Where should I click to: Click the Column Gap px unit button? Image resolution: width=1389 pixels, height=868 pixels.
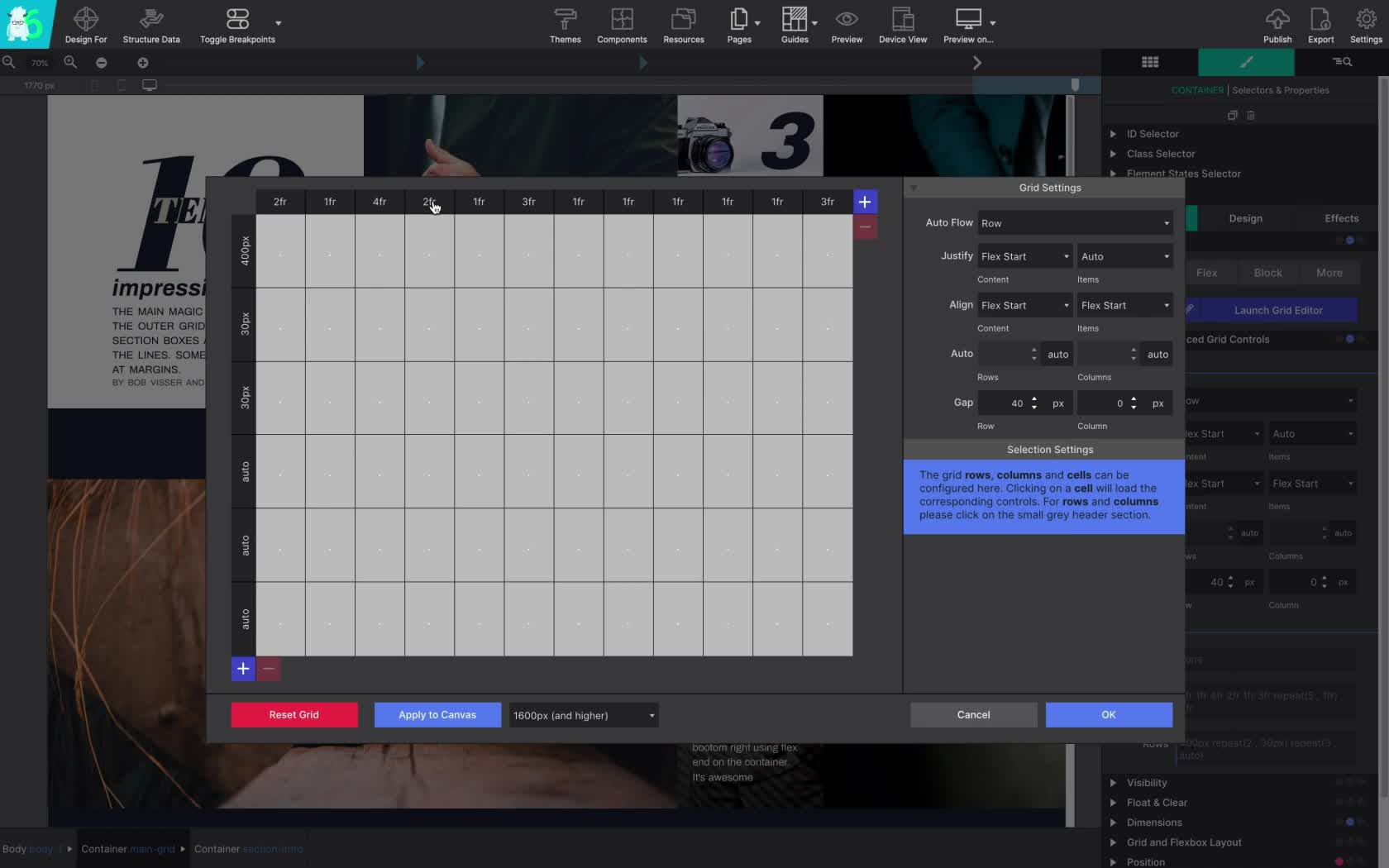1157,403
